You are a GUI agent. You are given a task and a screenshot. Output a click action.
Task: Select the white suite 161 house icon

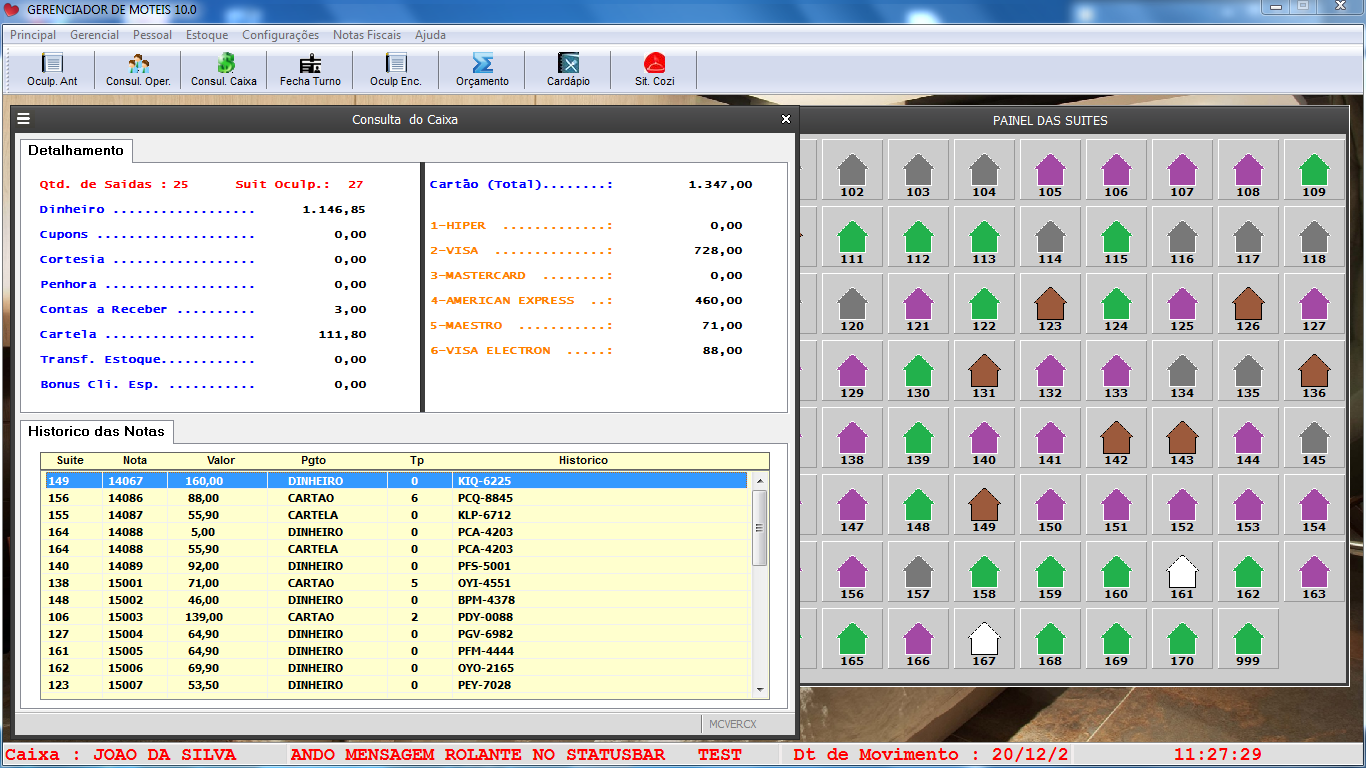point(1182,572)
